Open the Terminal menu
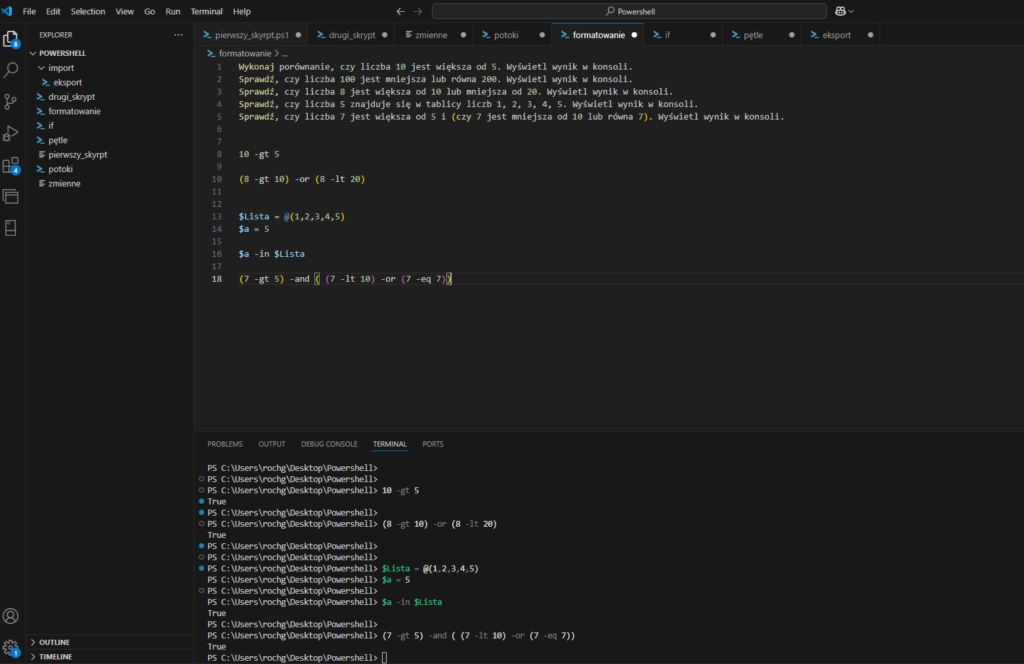This screenshot has width=1024, height=664. (206, 11)
